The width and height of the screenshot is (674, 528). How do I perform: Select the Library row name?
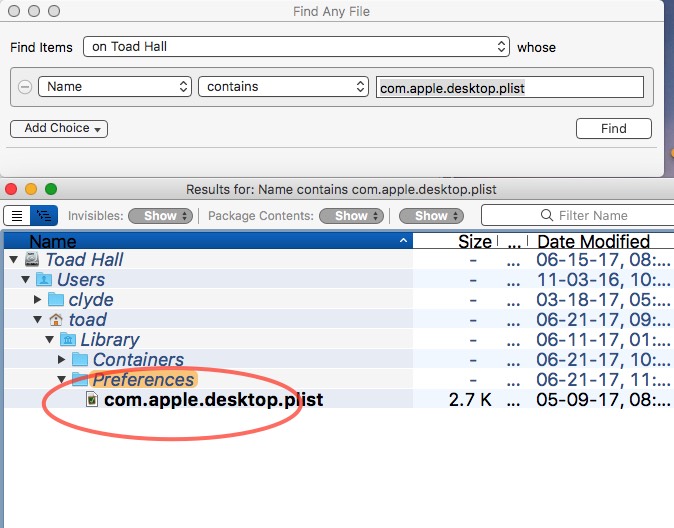click(110, 340)
